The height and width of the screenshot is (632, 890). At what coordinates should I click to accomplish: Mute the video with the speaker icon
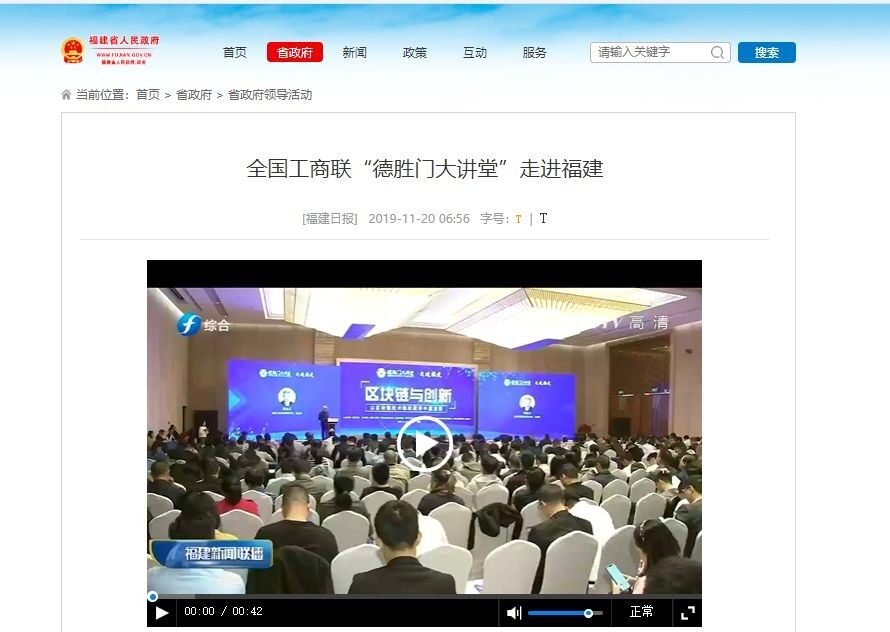click(x=514, y=613)
